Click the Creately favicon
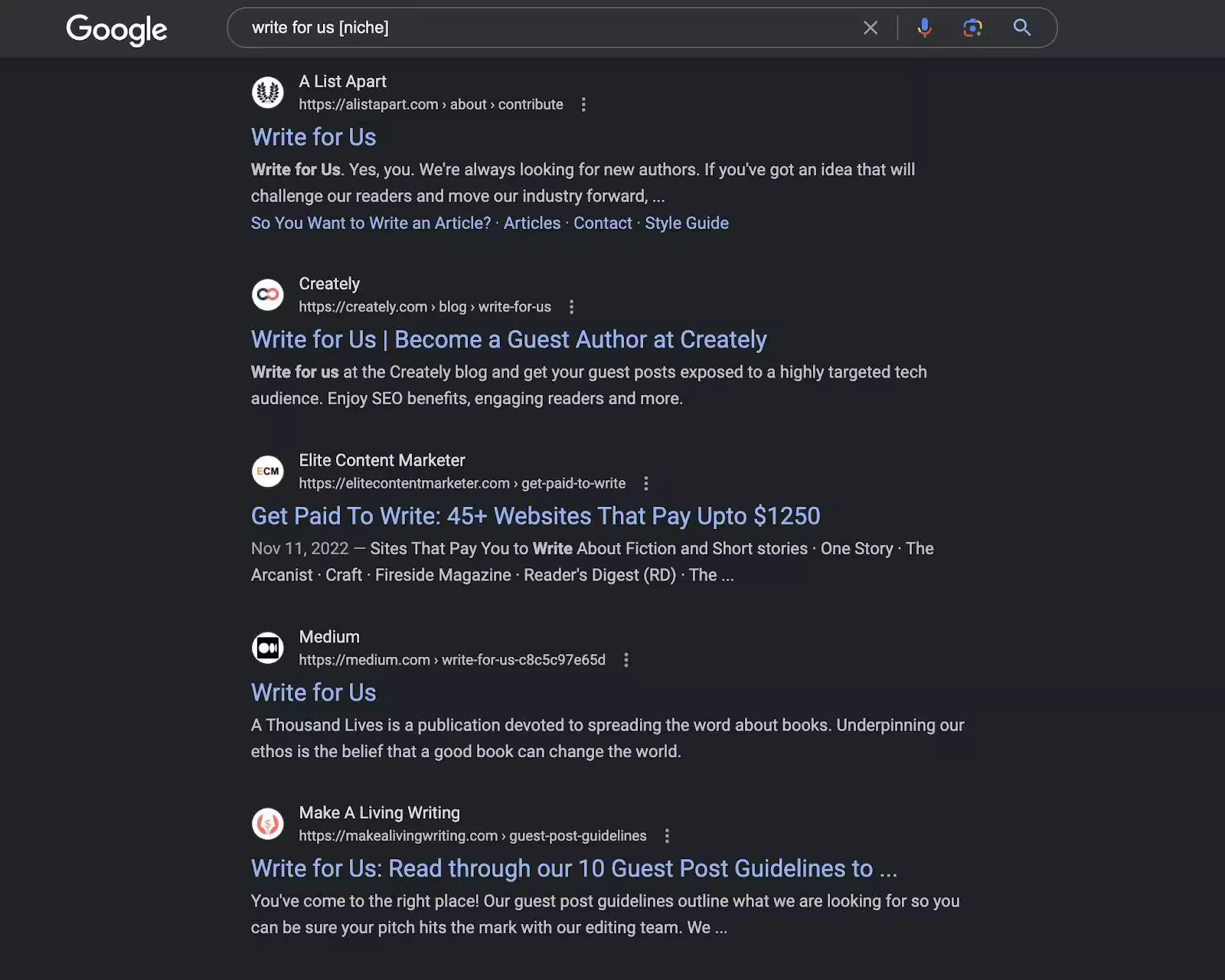This screenshot has height=980, width=1225. click(x=268, y=295)
